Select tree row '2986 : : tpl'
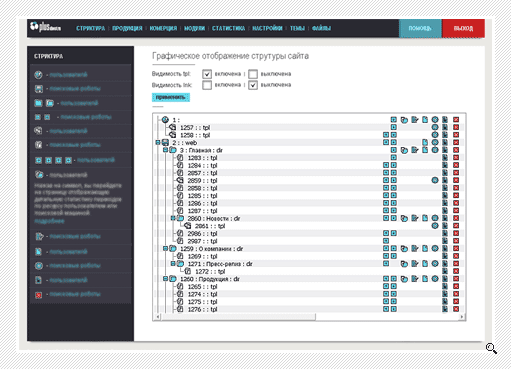This screenshot has height=369, width=511. click(x=202, y=233)
